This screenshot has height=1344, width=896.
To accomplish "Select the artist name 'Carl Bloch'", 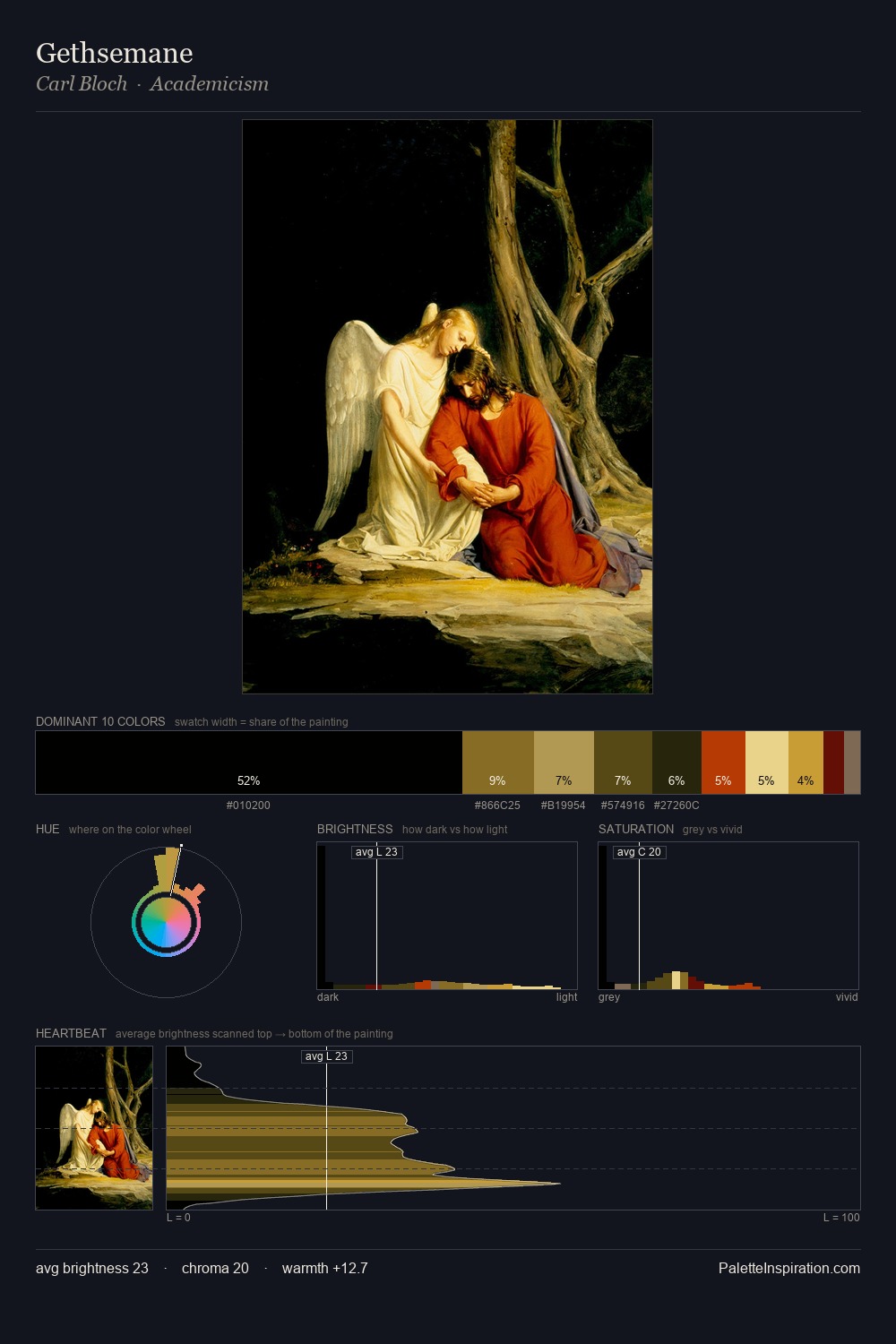I will pos(82,83).
